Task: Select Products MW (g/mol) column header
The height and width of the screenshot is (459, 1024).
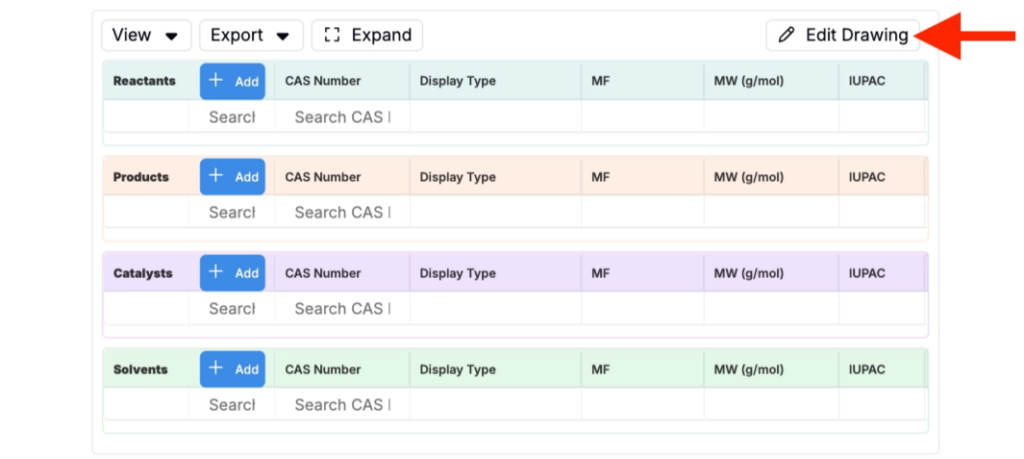Action: [x=771, y=177]
